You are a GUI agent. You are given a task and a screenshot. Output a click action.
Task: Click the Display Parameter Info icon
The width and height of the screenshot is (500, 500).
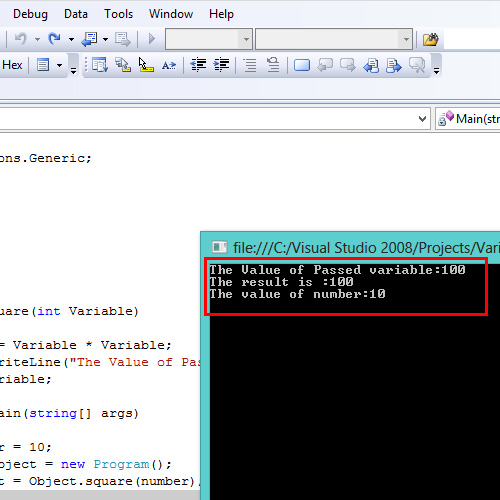click(x=123, y=65)
